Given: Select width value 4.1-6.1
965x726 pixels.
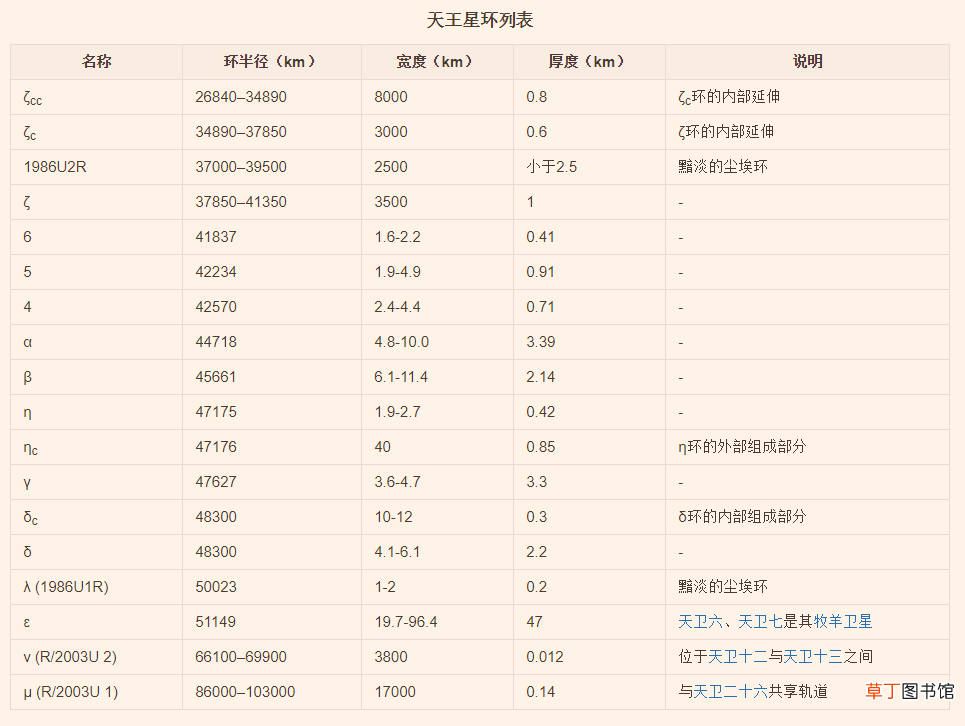Looking at the screenshot, I should [x=398, y=552].
